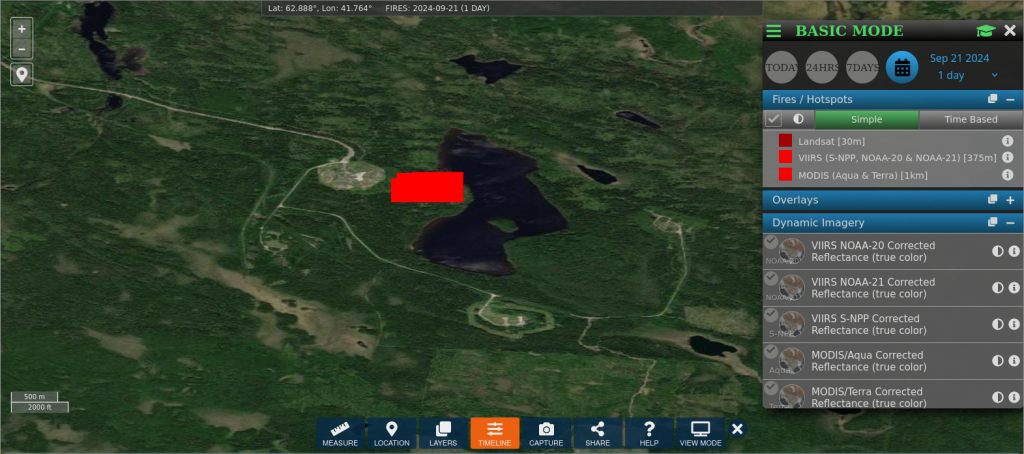Pop out the Overlays section
The image size is (1024, 454).
[993, 200]
